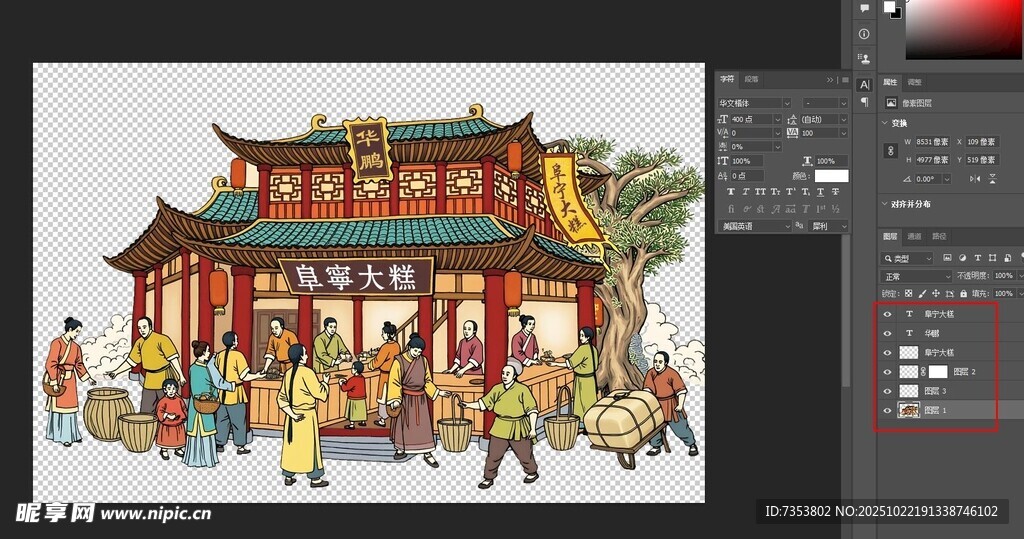1024x539 pixels.
Task: Open the layer blend mode dropdown 正常
Action: [916, 276]
